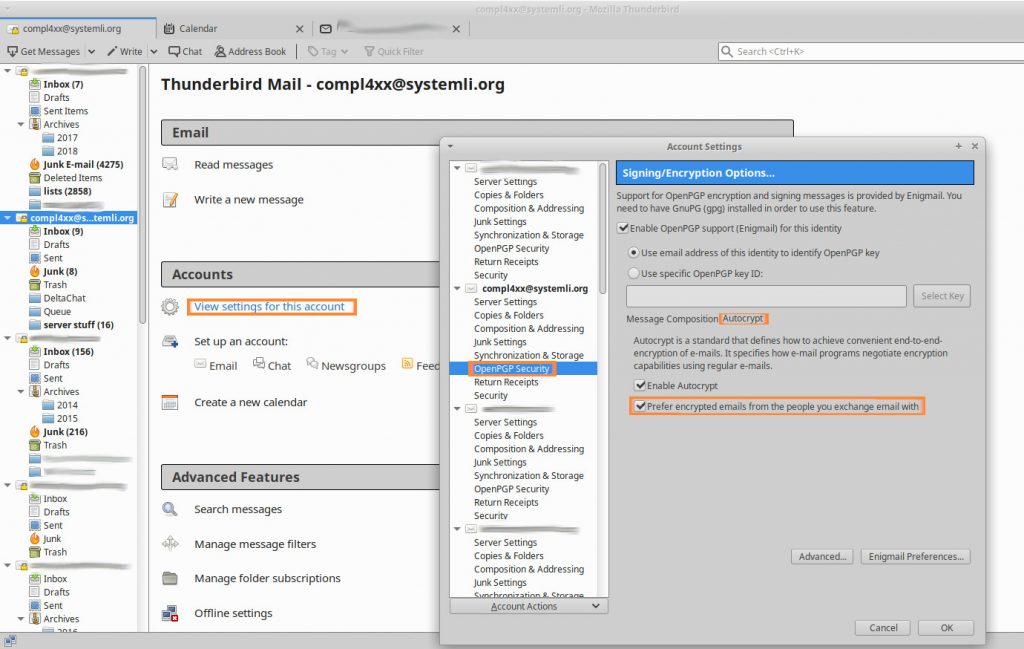Click the status bar online icon
1024x649 pixels.
(10, 641)
